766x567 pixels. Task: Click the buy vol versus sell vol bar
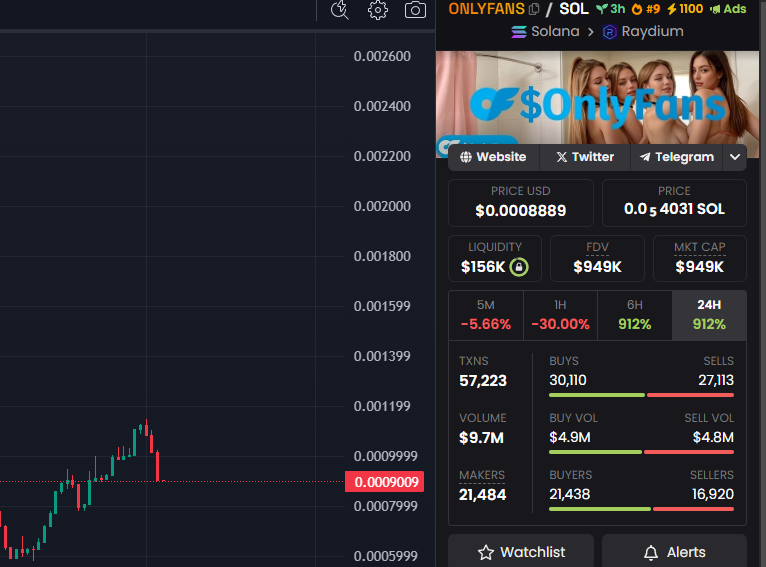pos(641,452)
